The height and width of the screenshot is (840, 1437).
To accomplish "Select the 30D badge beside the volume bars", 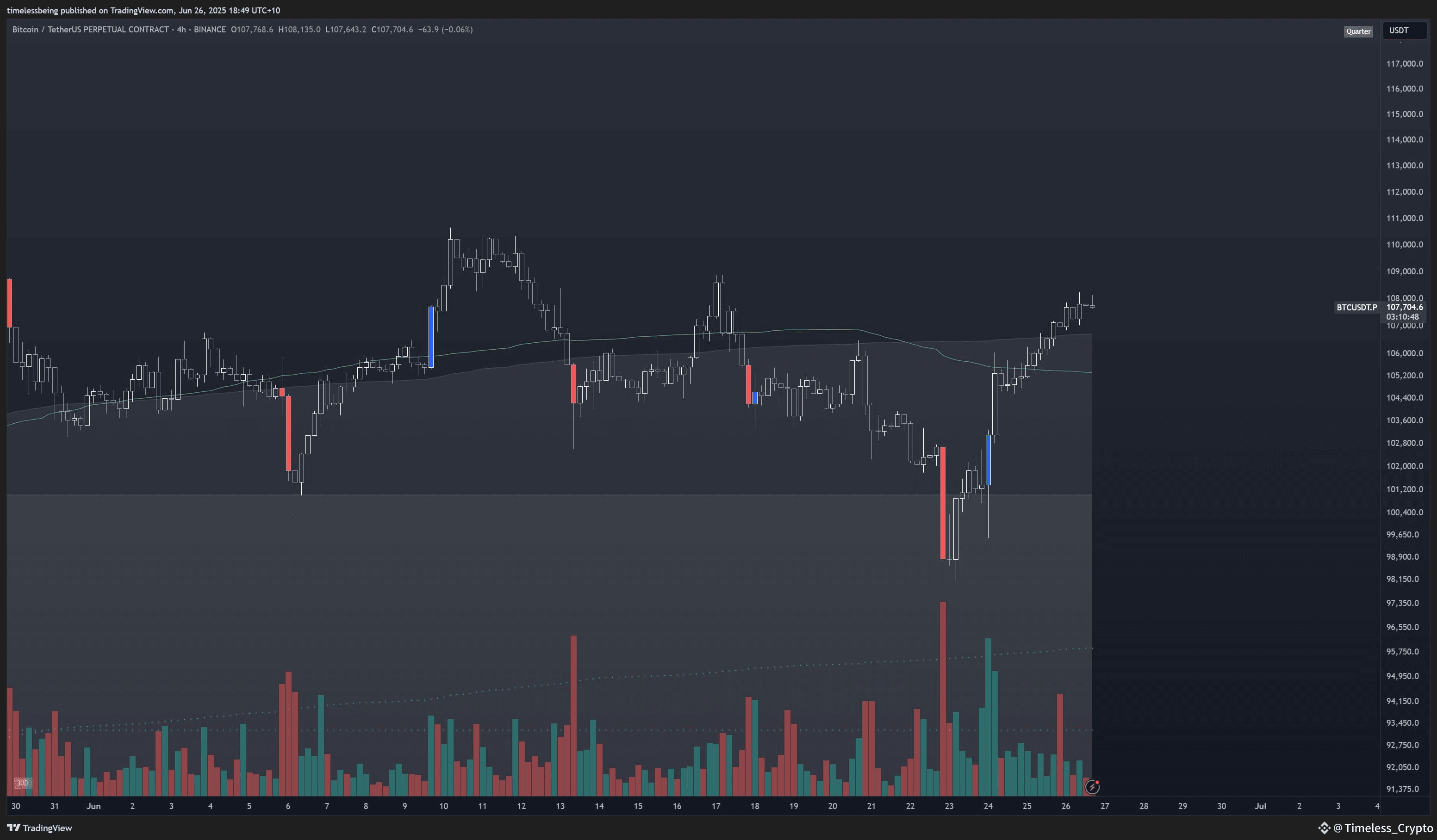I will coord(22,783).
